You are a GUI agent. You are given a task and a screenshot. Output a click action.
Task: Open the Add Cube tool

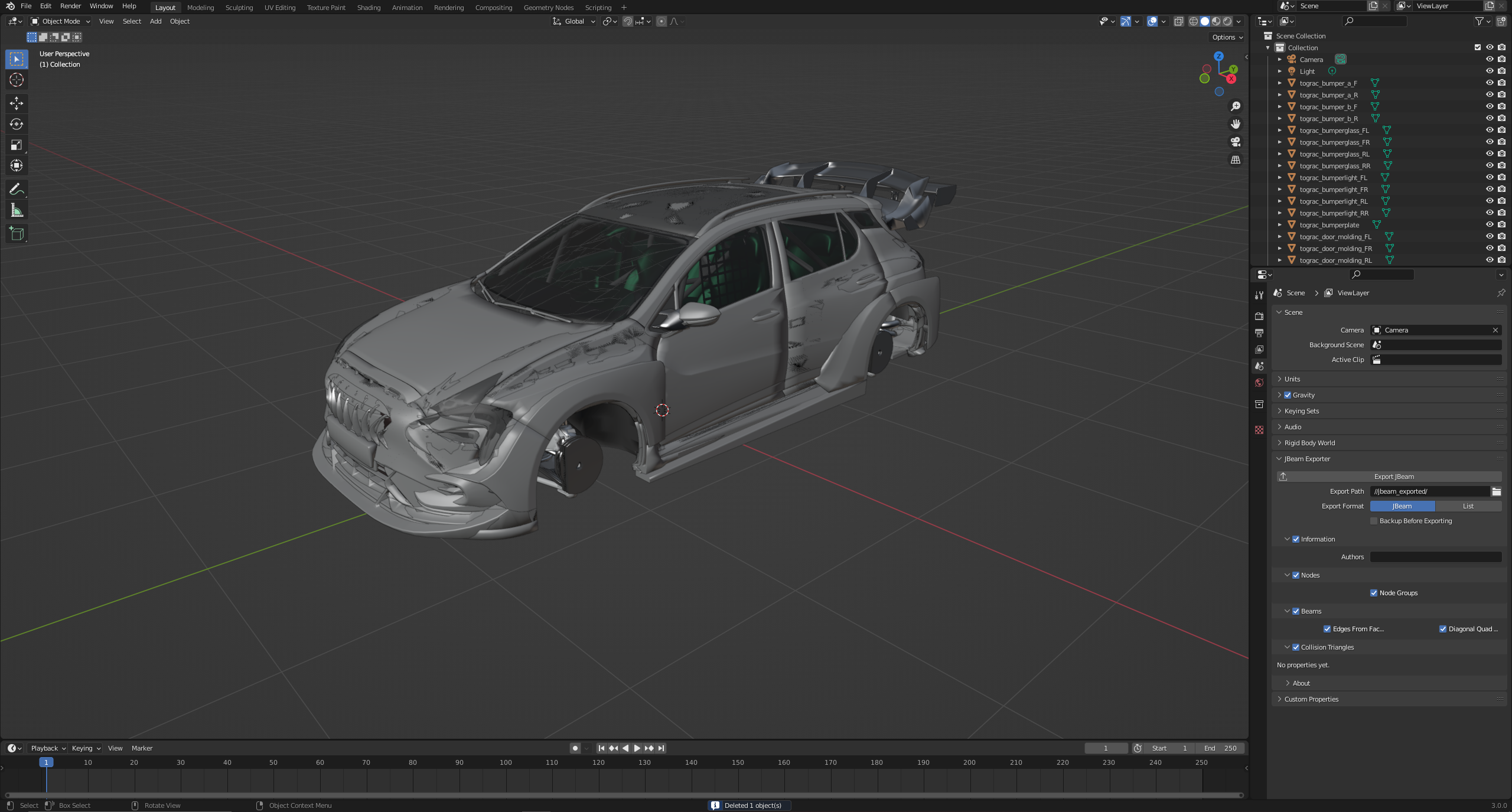click(x=17, y=233)
